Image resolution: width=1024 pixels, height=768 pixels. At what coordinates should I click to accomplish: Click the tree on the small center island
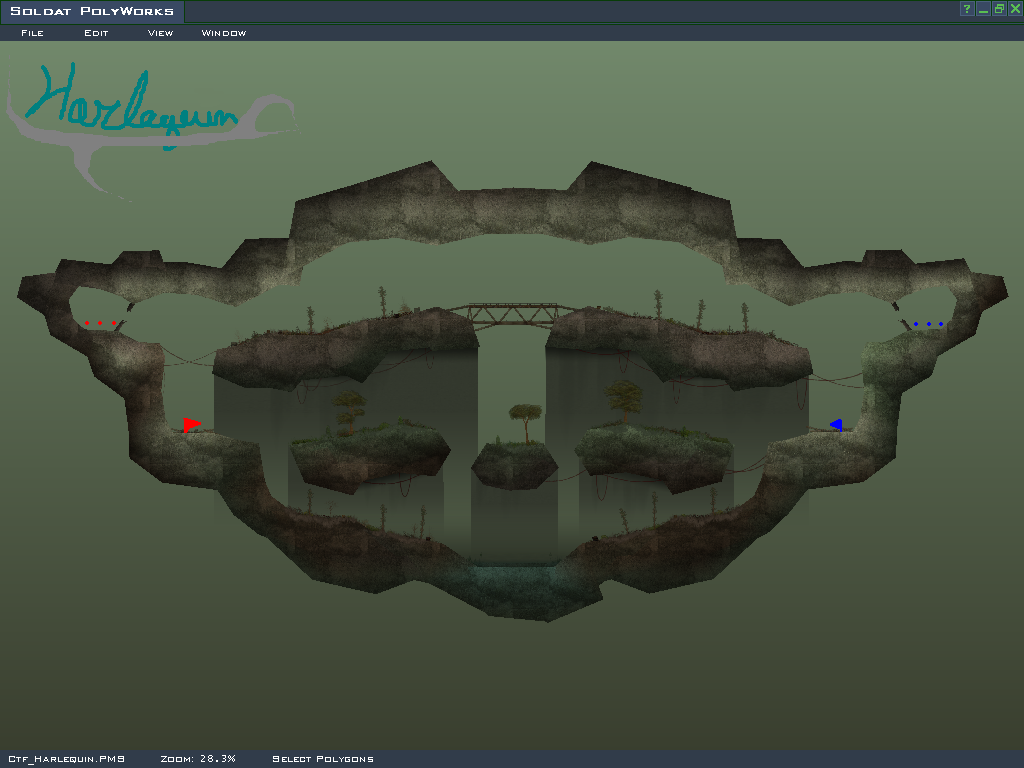[525, 421]
